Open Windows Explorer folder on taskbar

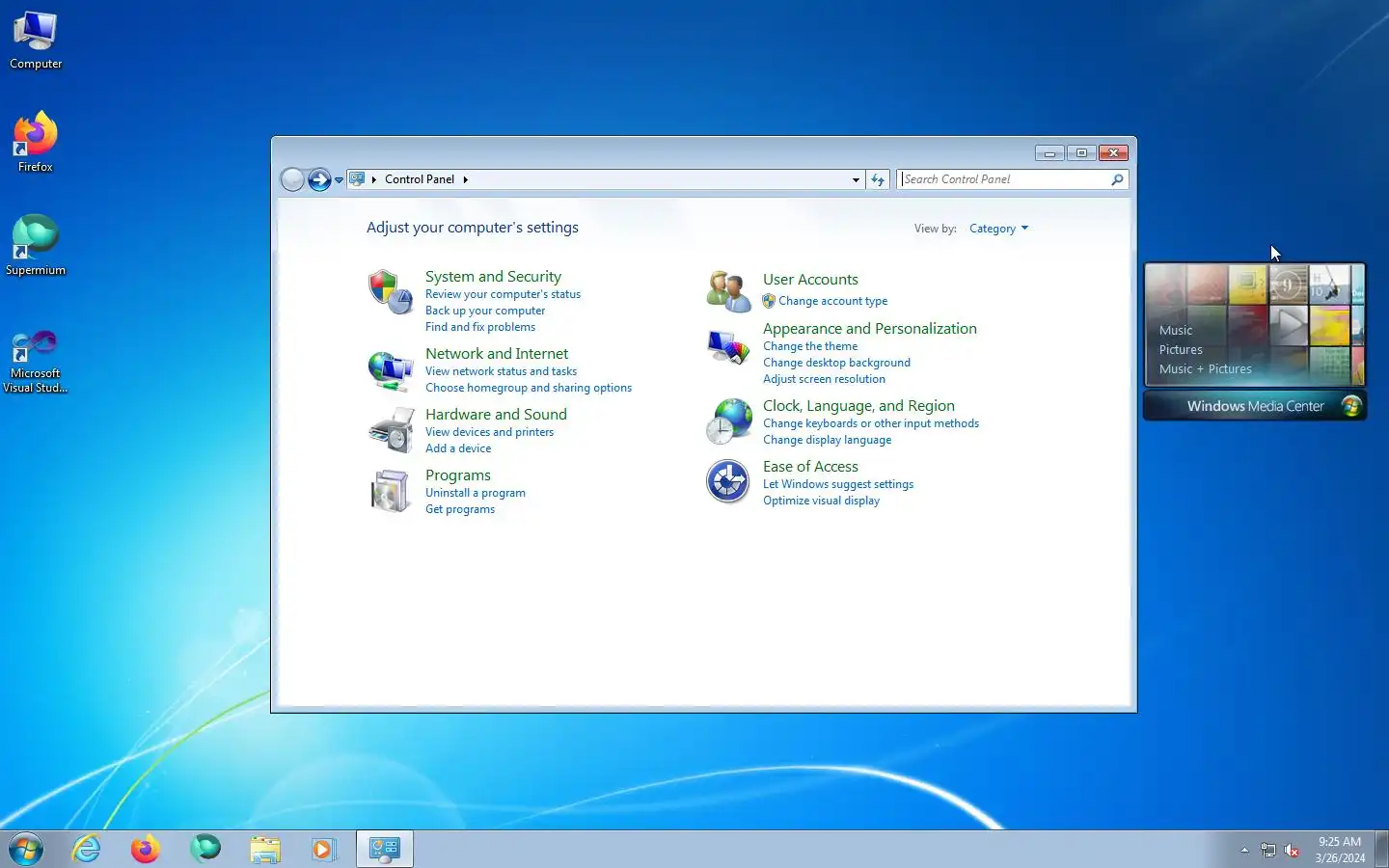tap(264, 849)
